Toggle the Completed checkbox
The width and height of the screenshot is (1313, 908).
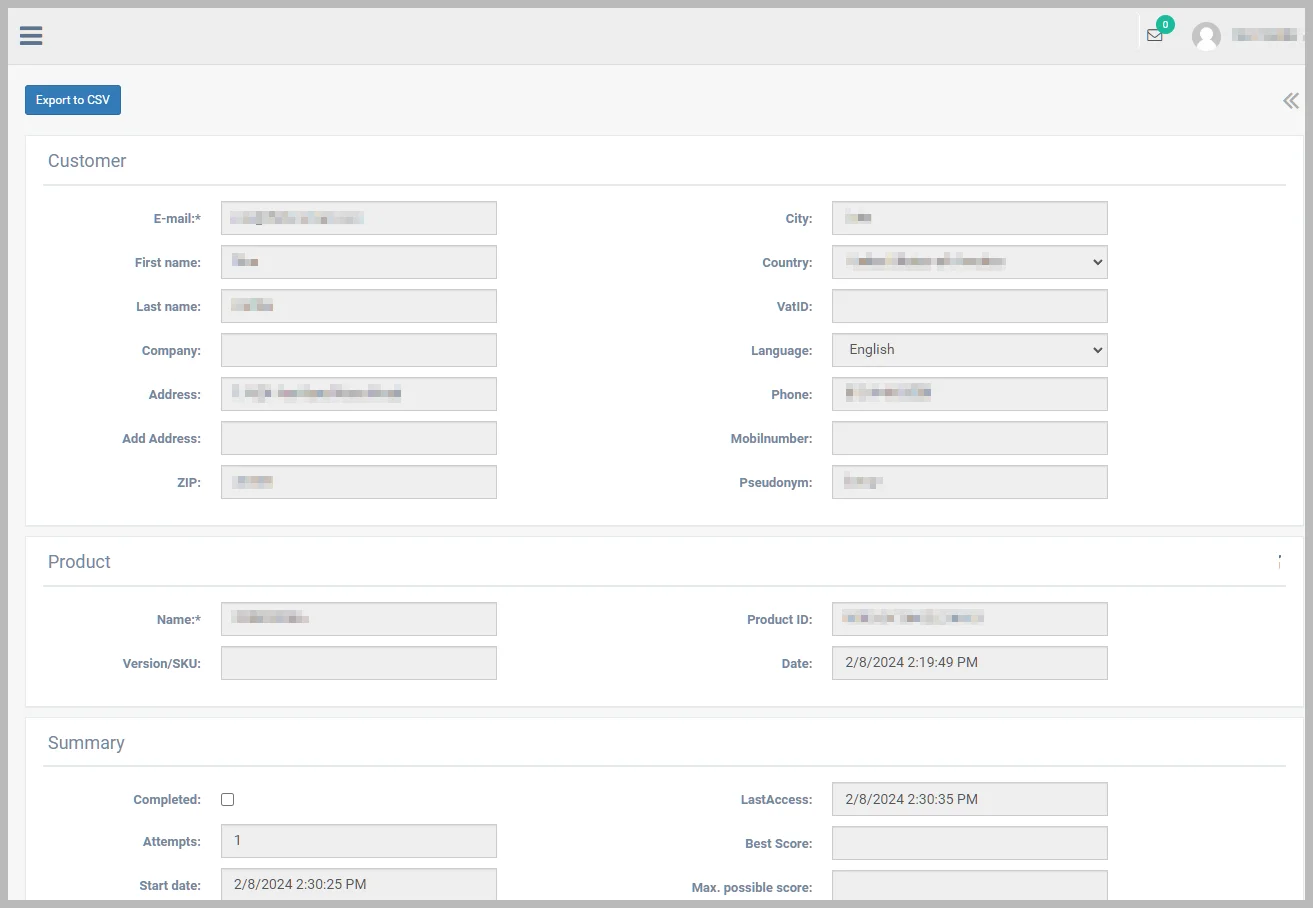pyautogui.click(x=228, y=799)
